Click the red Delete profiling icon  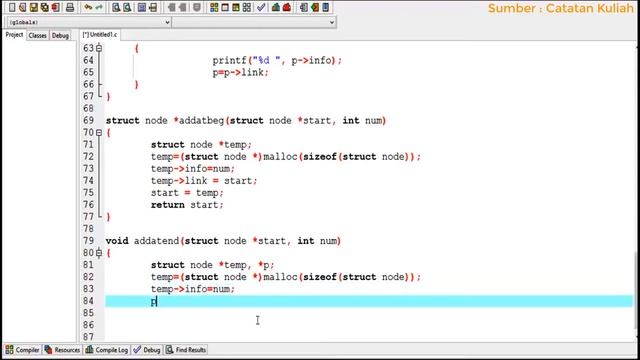click(287, 7)
